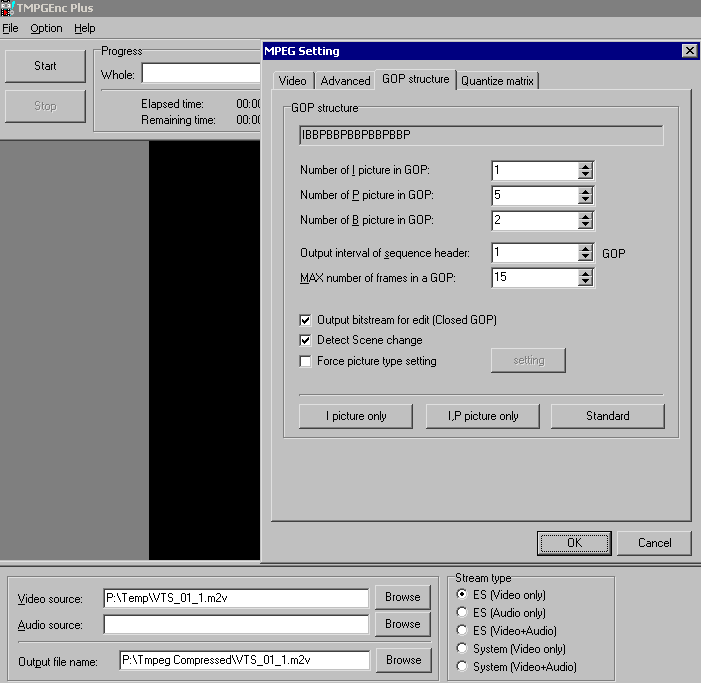Click the black video preview area
Screen dimensions: 701x683
click(x=204, y=350)
